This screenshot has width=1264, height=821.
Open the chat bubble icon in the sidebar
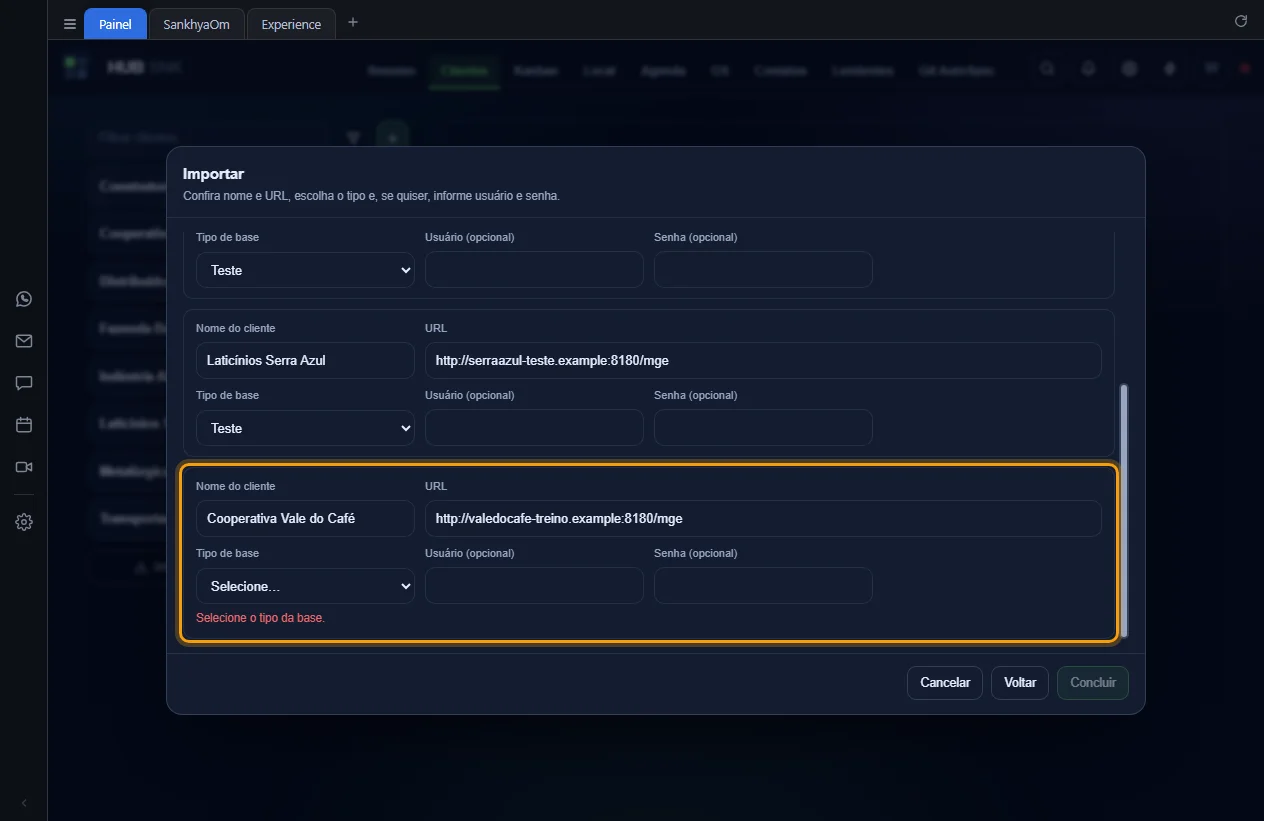pyautogui.click(x=24, y=383)
